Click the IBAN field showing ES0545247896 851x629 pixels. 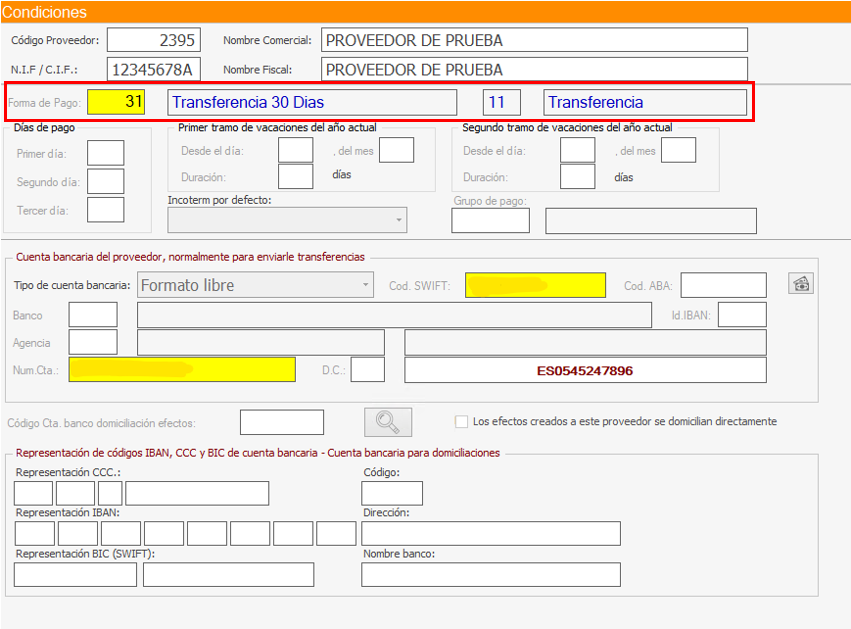pyautogui.click(x=585, y=370)
